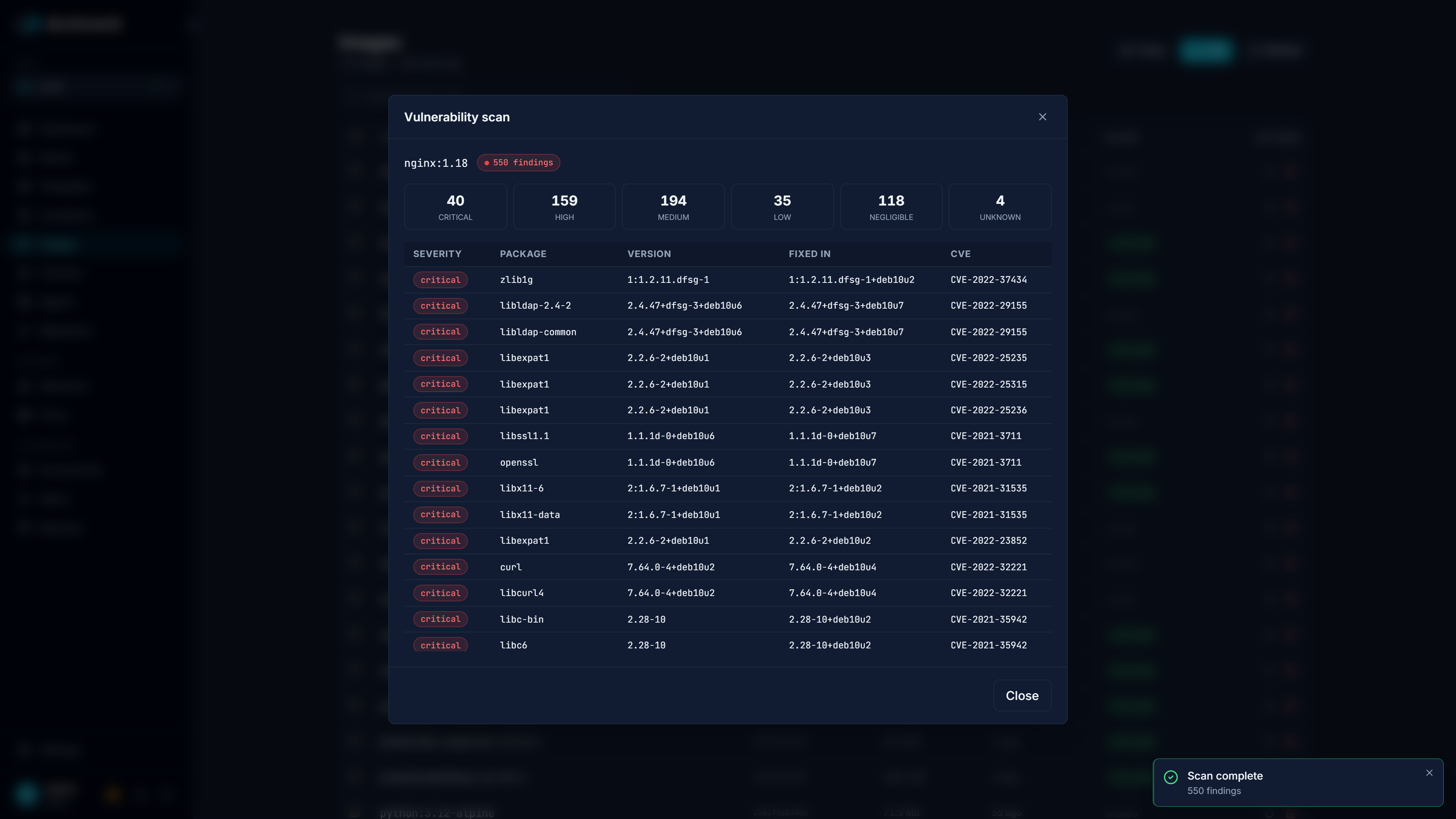Open the CVE-2022-37434 entry for zlib1g

(x=988, y=279)
